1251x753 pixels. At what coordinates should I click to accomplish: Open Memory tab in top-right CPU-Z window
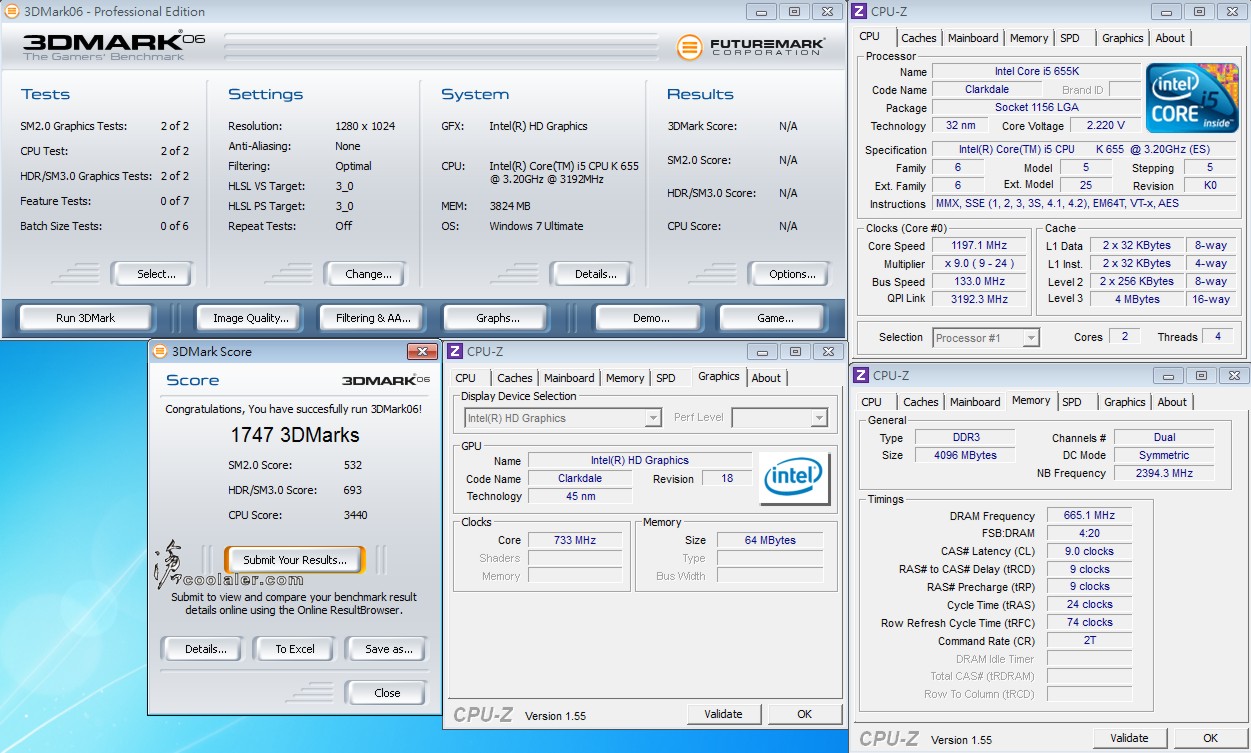pos(1029,38)
